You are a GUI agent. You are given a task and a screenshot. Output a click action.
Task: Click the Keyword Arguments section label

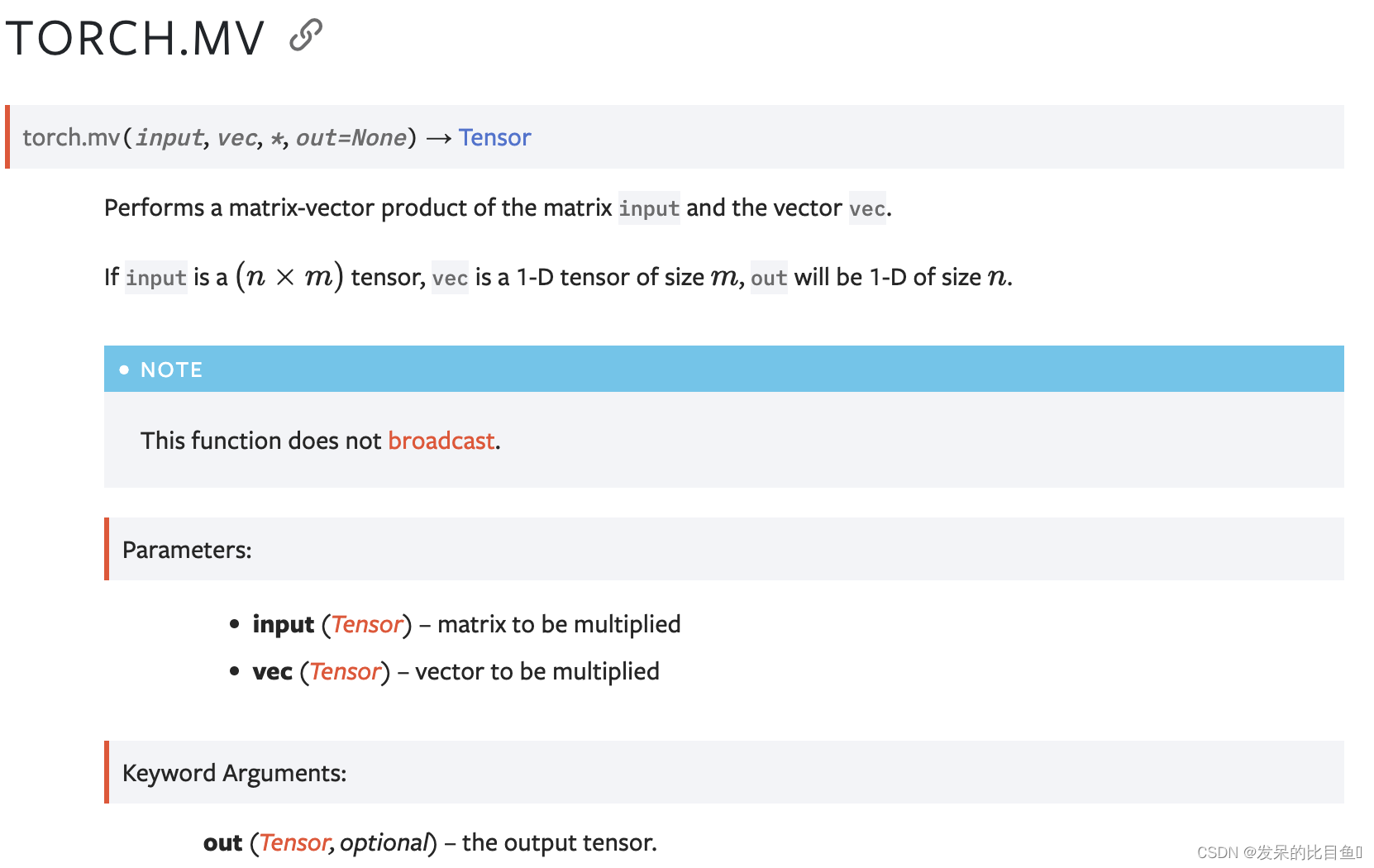[234, 773]
